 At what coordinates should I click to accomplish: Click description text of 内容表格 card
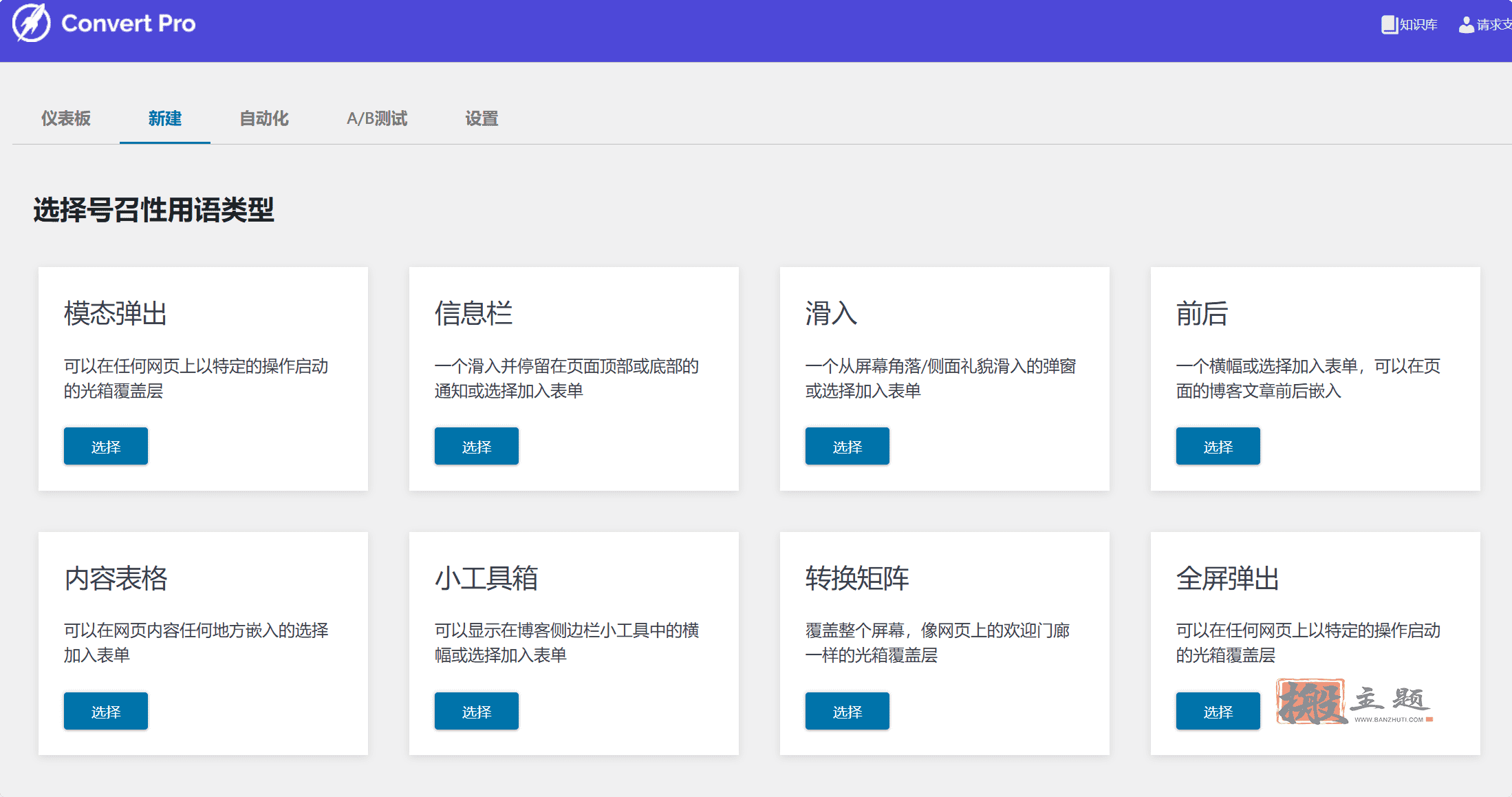tap(196, 643)
